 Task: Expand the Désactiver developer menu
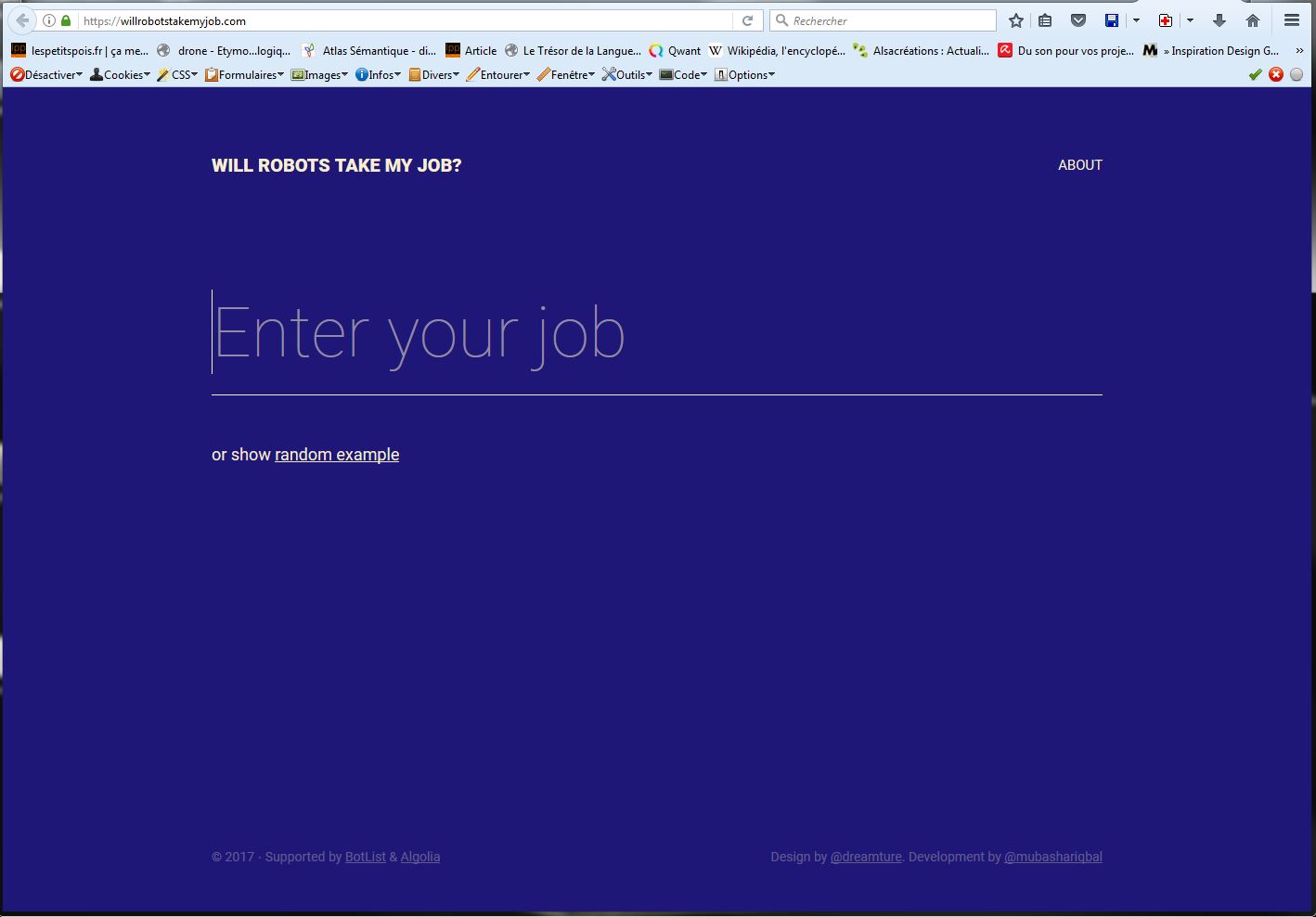[x=46, y=74]
